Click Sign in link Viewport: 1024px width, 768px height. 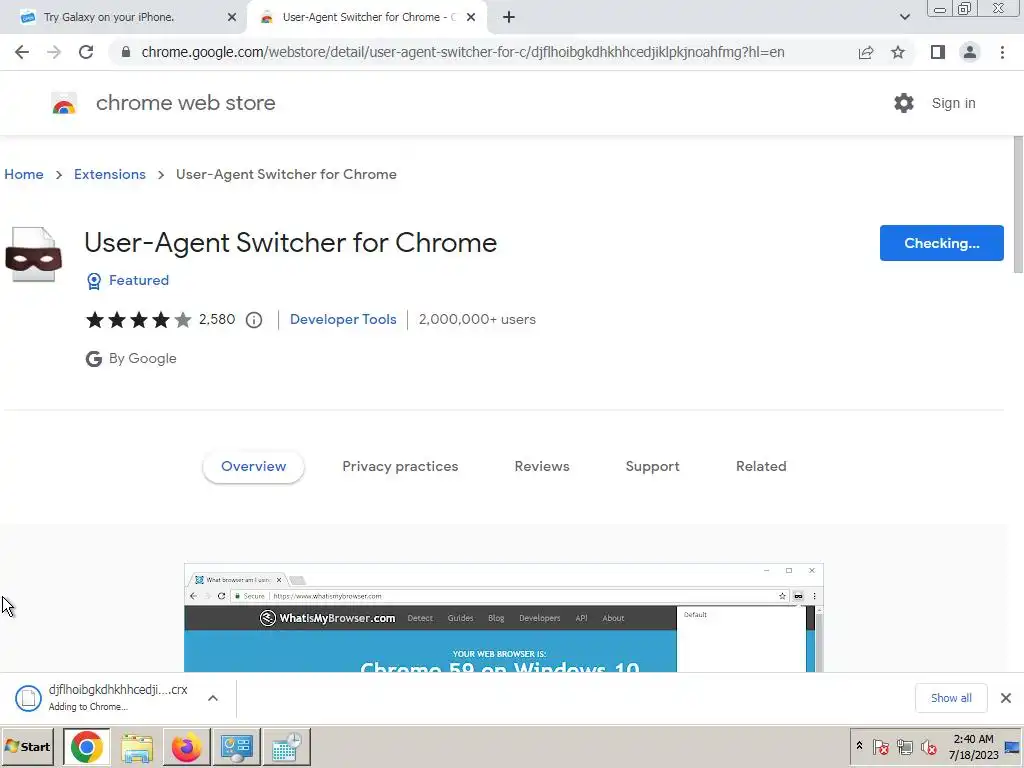953,103
